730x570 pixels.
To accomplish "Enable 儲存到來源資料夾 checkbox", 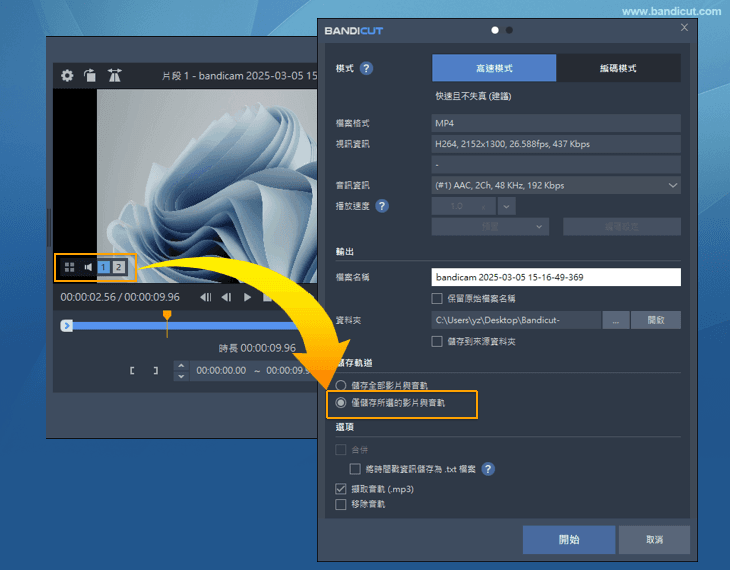I will tap(437, 341).
